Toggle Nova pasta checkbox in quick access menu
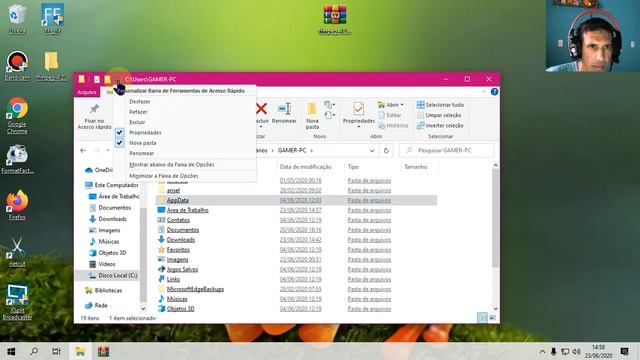The width and height of the screenshot is (640, 360). point(119,143)
